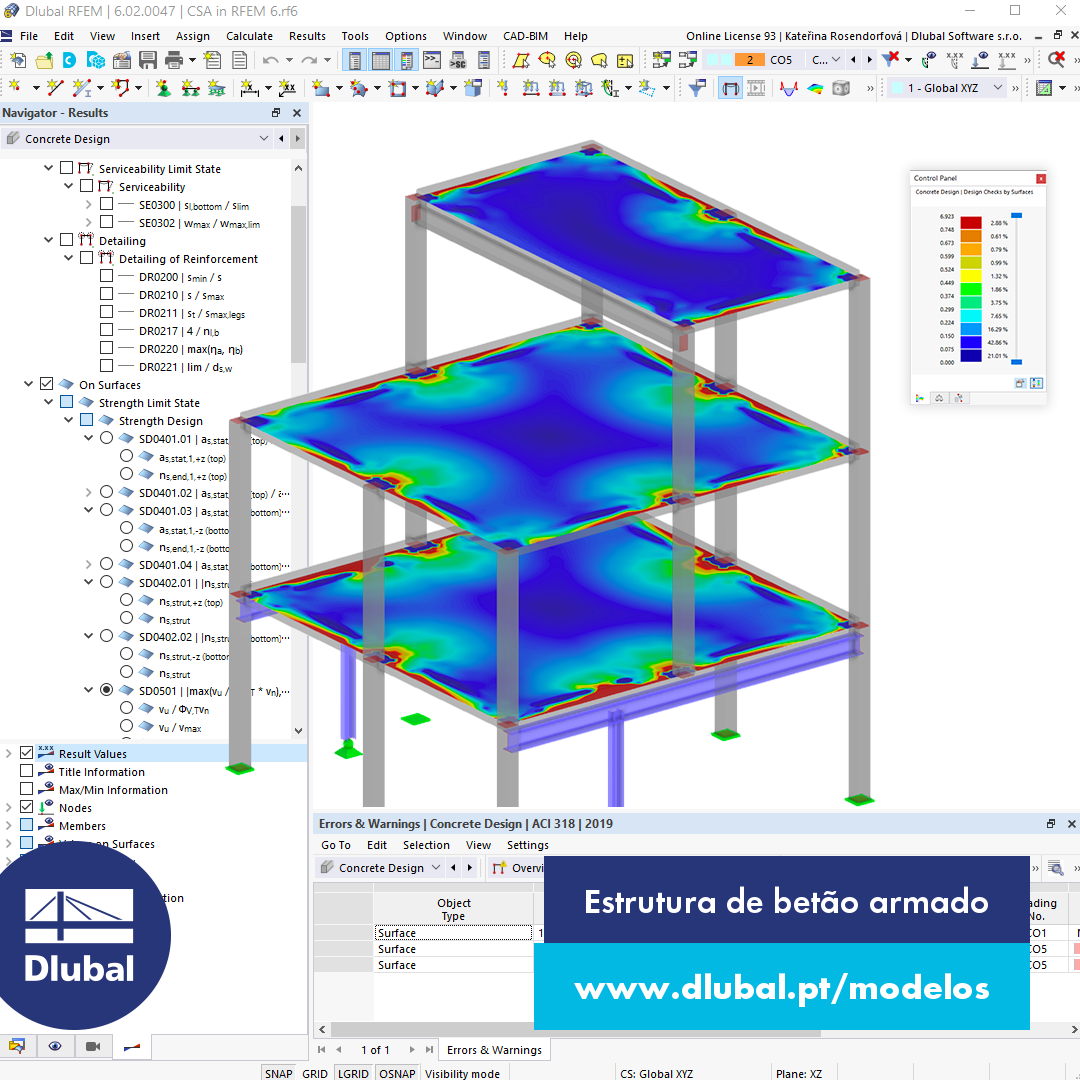Click the member result diagram icon
Screen dimensions: 1080x1080
pyautogui.click(x=789, y=87)
